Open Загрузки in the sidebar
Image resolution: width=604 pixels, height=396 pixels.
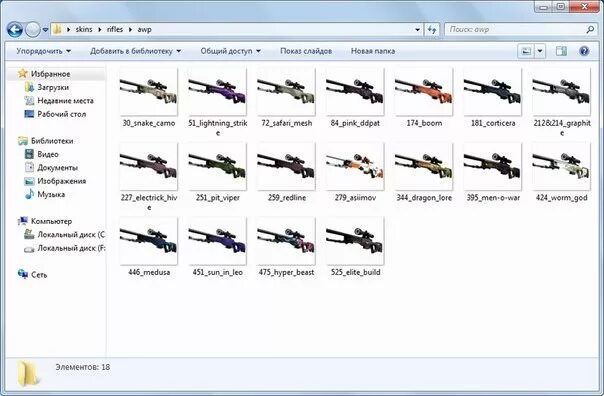coord(53,87)
